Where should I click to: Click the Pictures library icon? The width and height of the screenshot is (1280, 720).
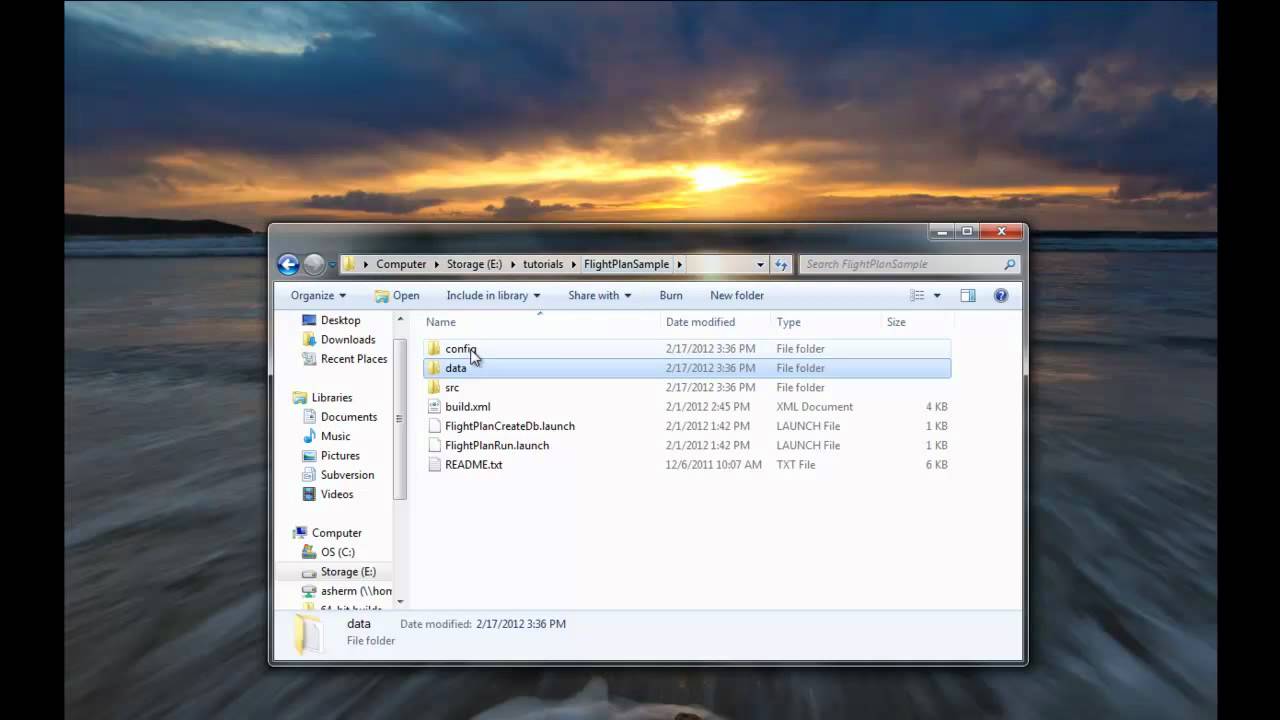click(x=309, y=455)
